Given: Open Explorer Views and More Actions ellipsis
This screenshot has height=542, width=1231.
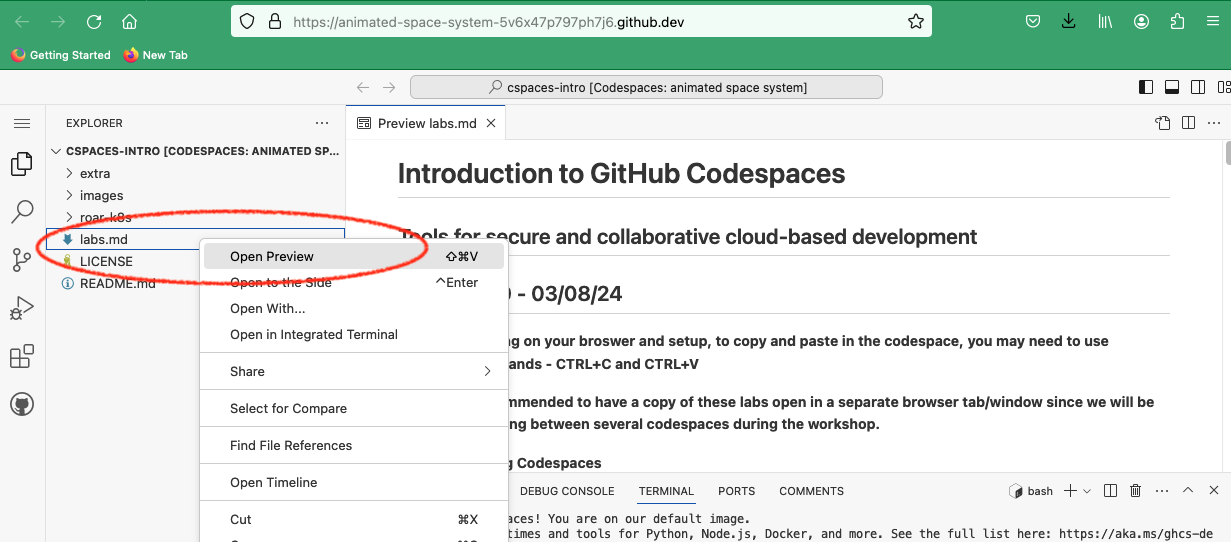Looking at the screenshot, I should [322, 123].
